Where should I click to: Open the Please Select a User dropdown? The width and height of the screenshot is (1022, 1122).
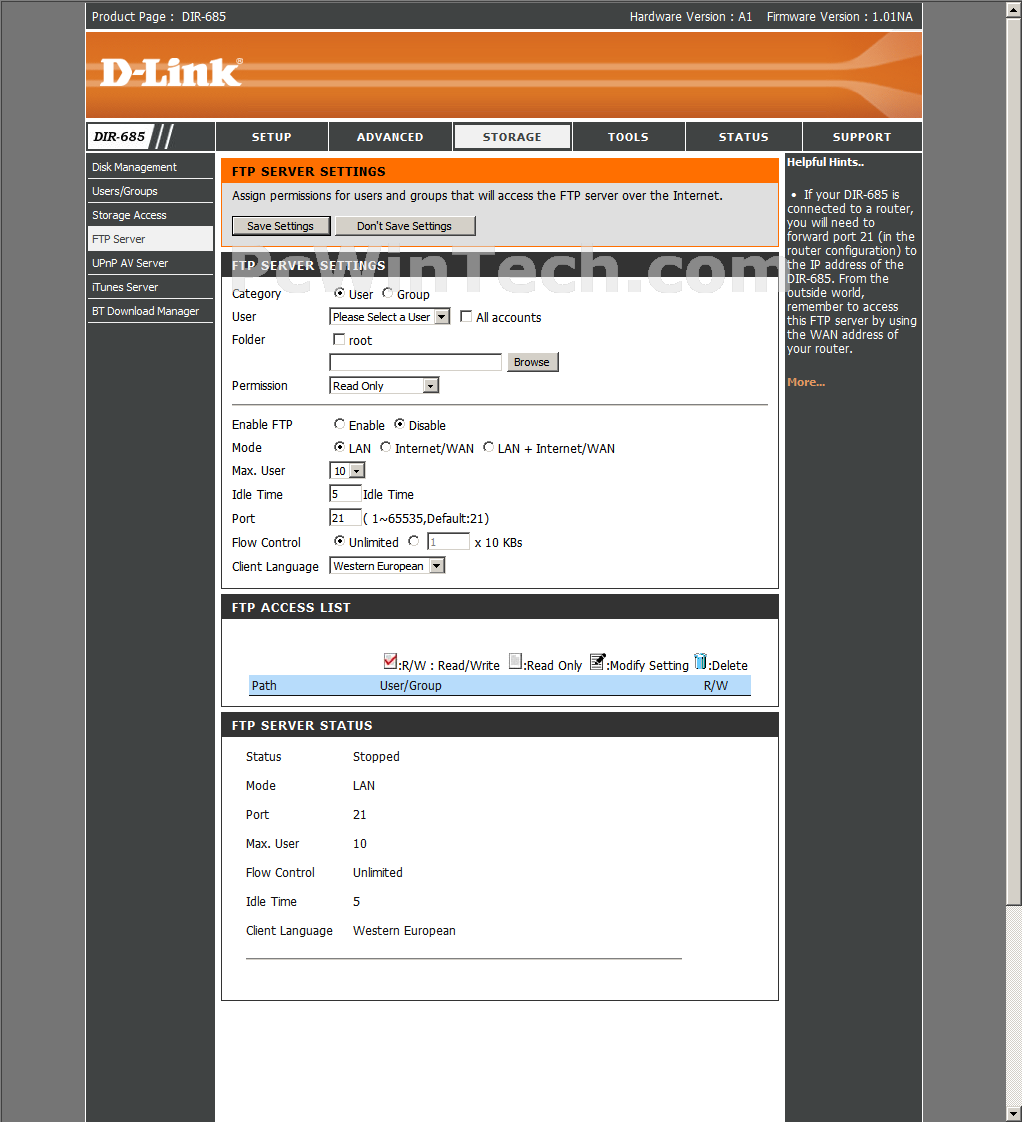(389, 317)
